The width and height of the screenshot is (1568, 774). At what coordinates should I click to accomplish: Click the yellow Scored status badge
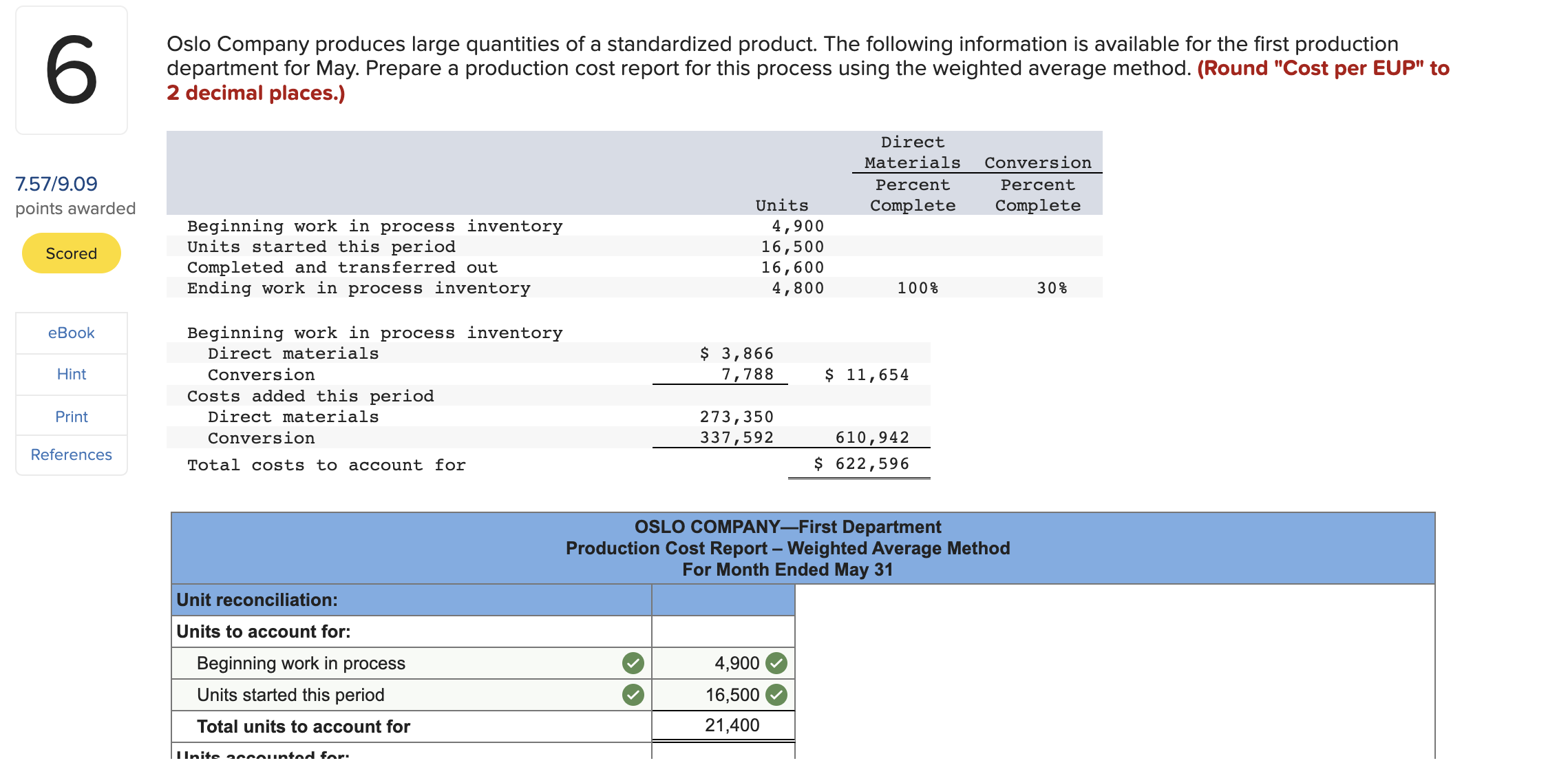pyautogui.click(x=71, y=253)
